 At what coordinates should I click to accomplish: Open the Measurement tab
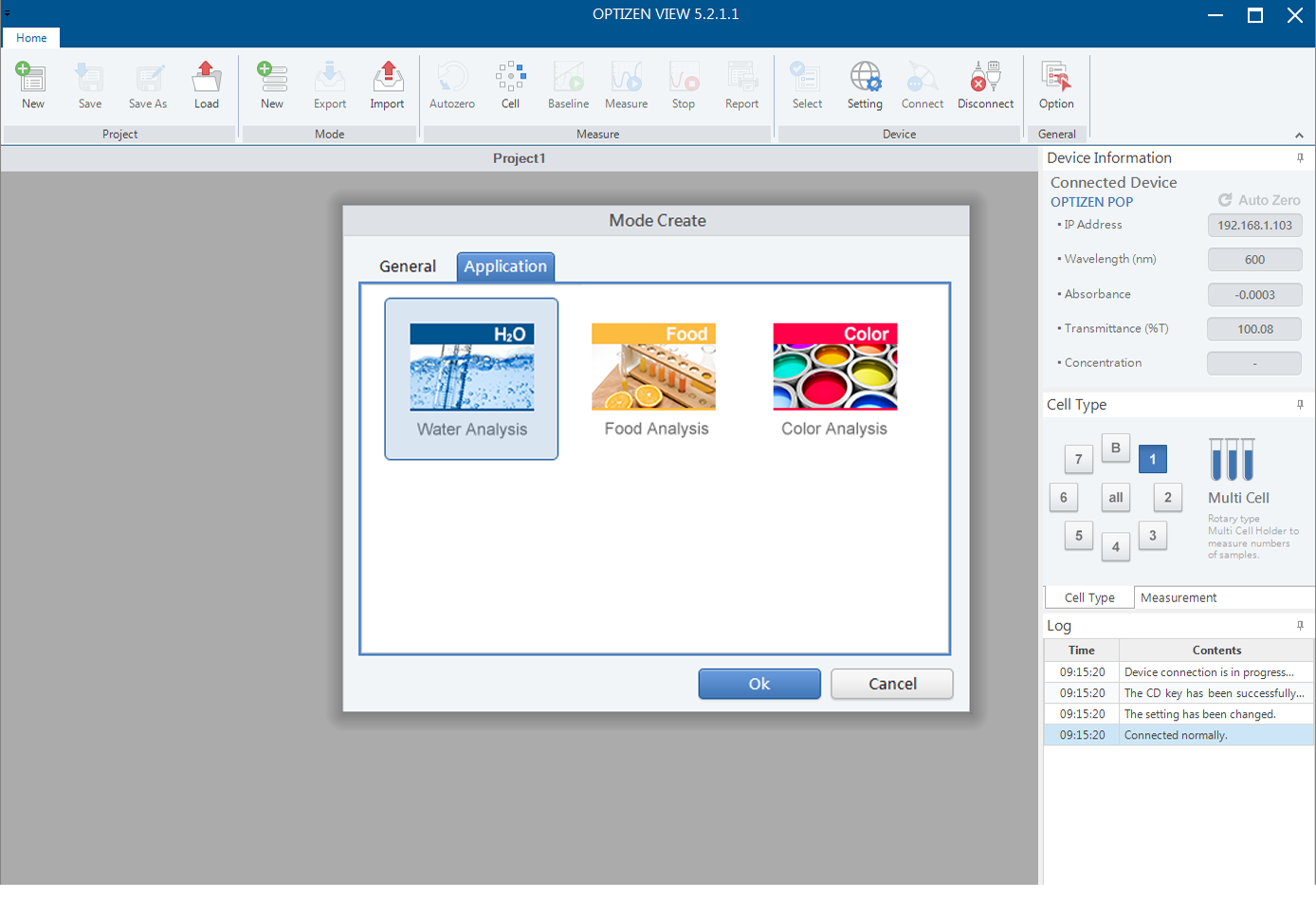(1179, 597)
